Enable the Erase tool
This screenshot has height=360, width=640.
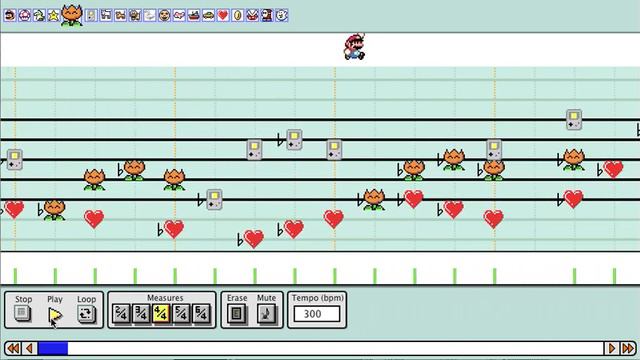pyautogui.click(x=237, y=314)
